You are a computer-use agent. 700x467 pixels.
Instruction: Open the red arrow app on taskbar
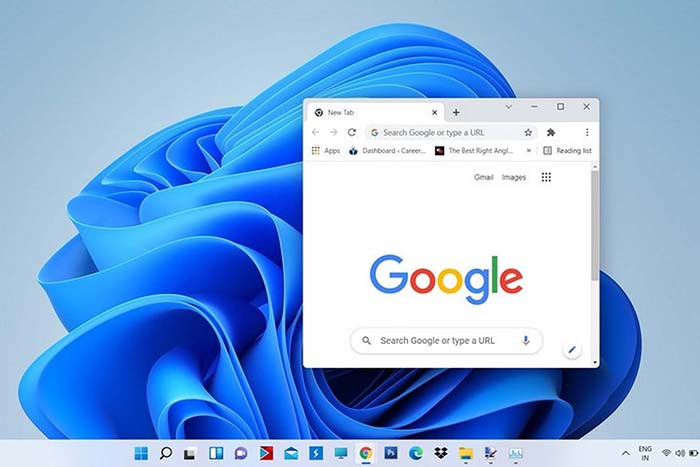pyautogui.click(x=267, y=454)
